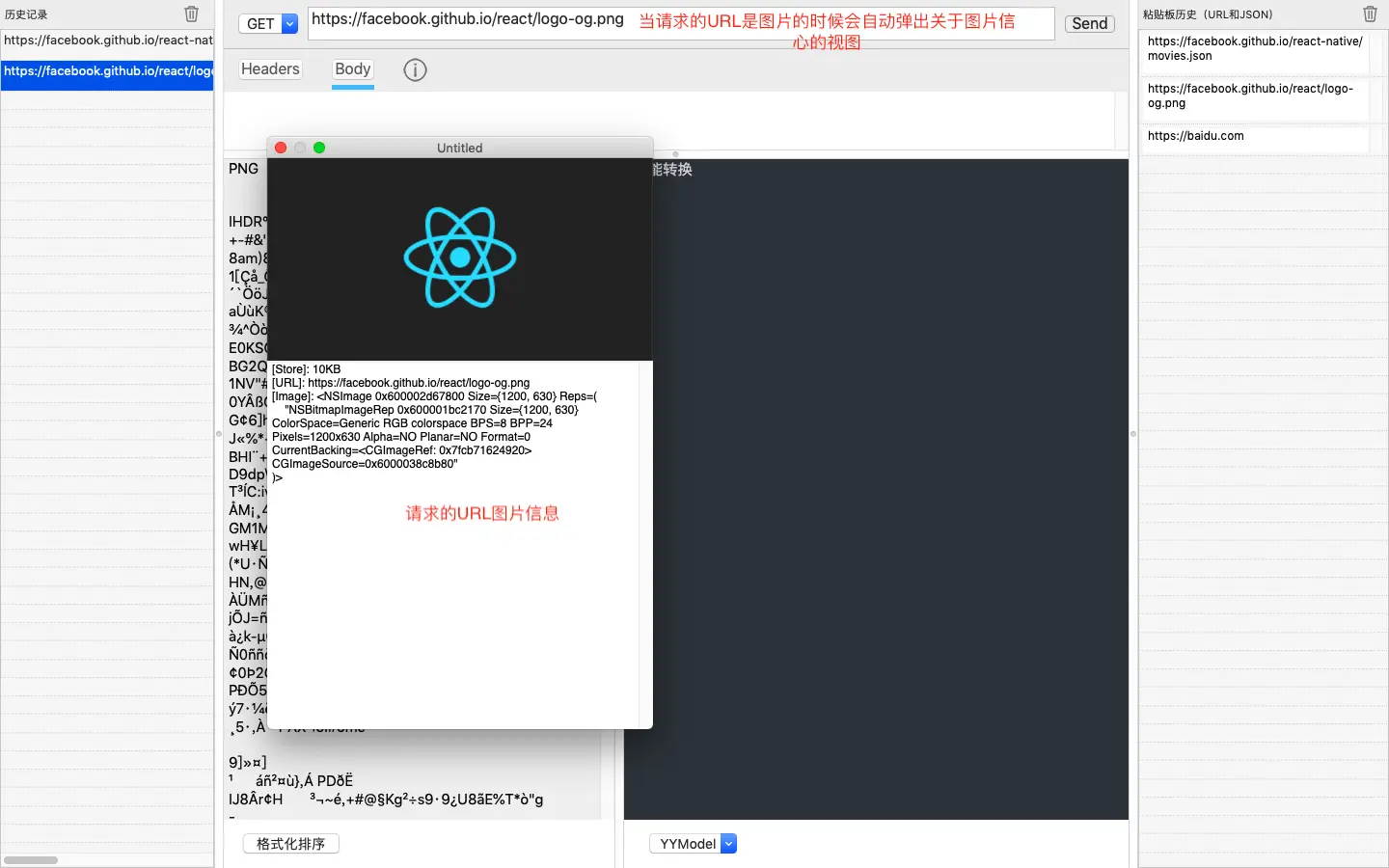Clear history with the left trash icon

[191, 14]
